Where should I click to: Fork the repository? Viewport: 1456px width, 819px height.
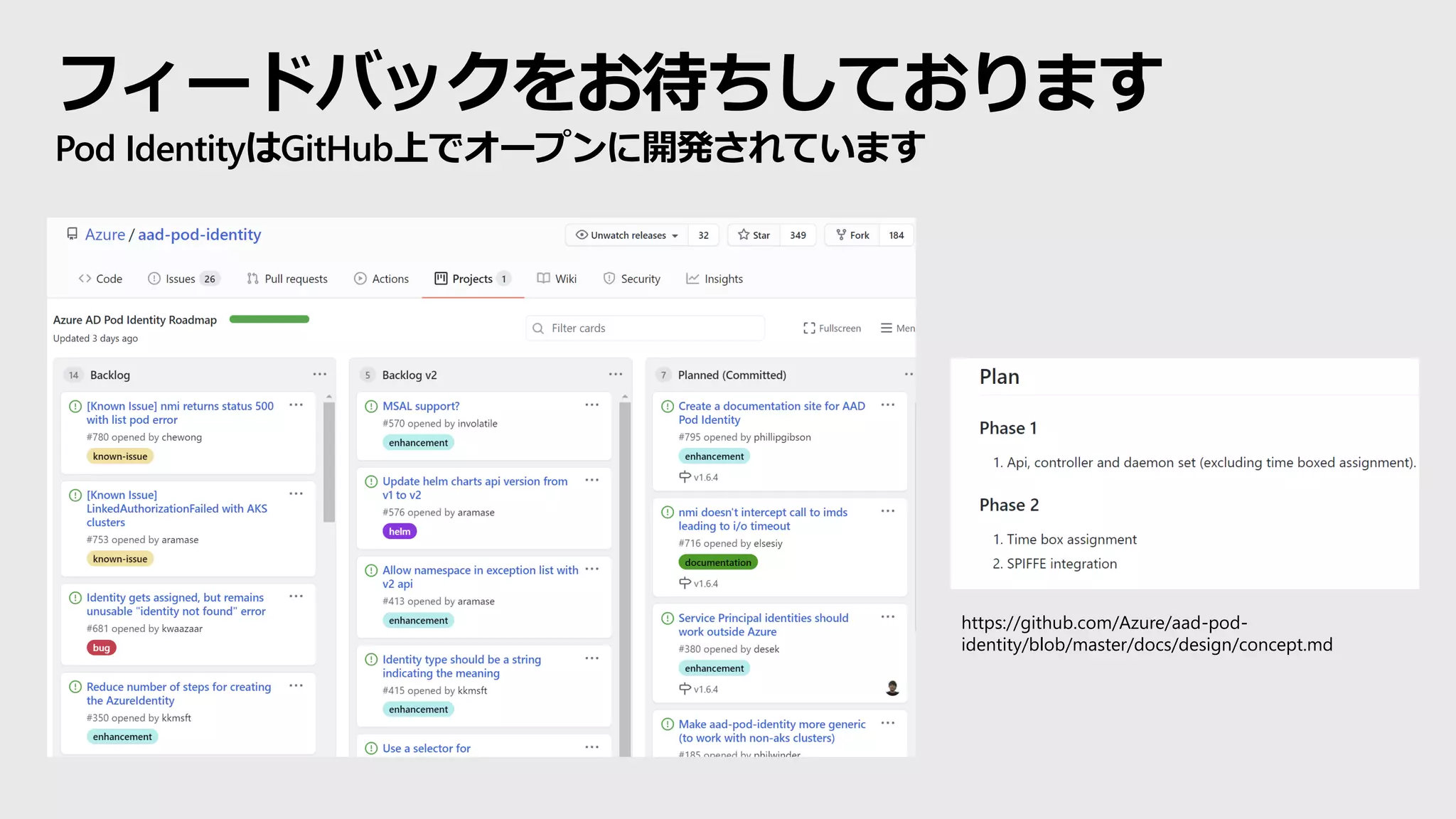click(852, 235)
